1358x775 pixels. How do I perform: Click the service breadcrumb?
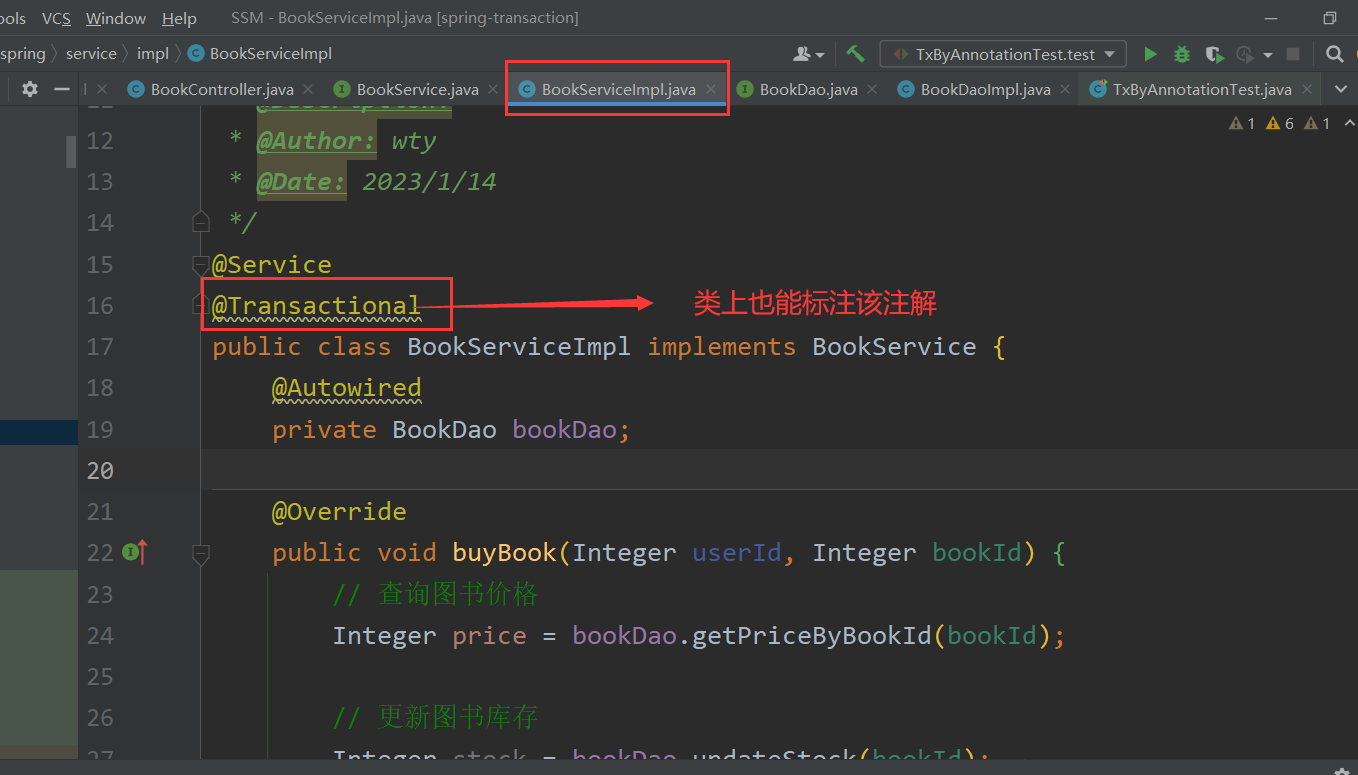tap(91, 54)
